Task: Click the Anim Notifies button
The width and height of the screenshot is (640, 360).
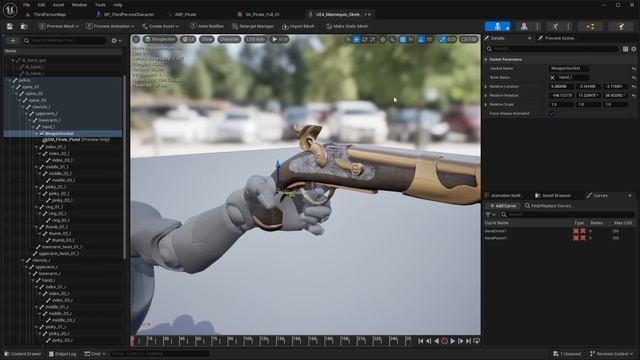Action: [207, 26]
